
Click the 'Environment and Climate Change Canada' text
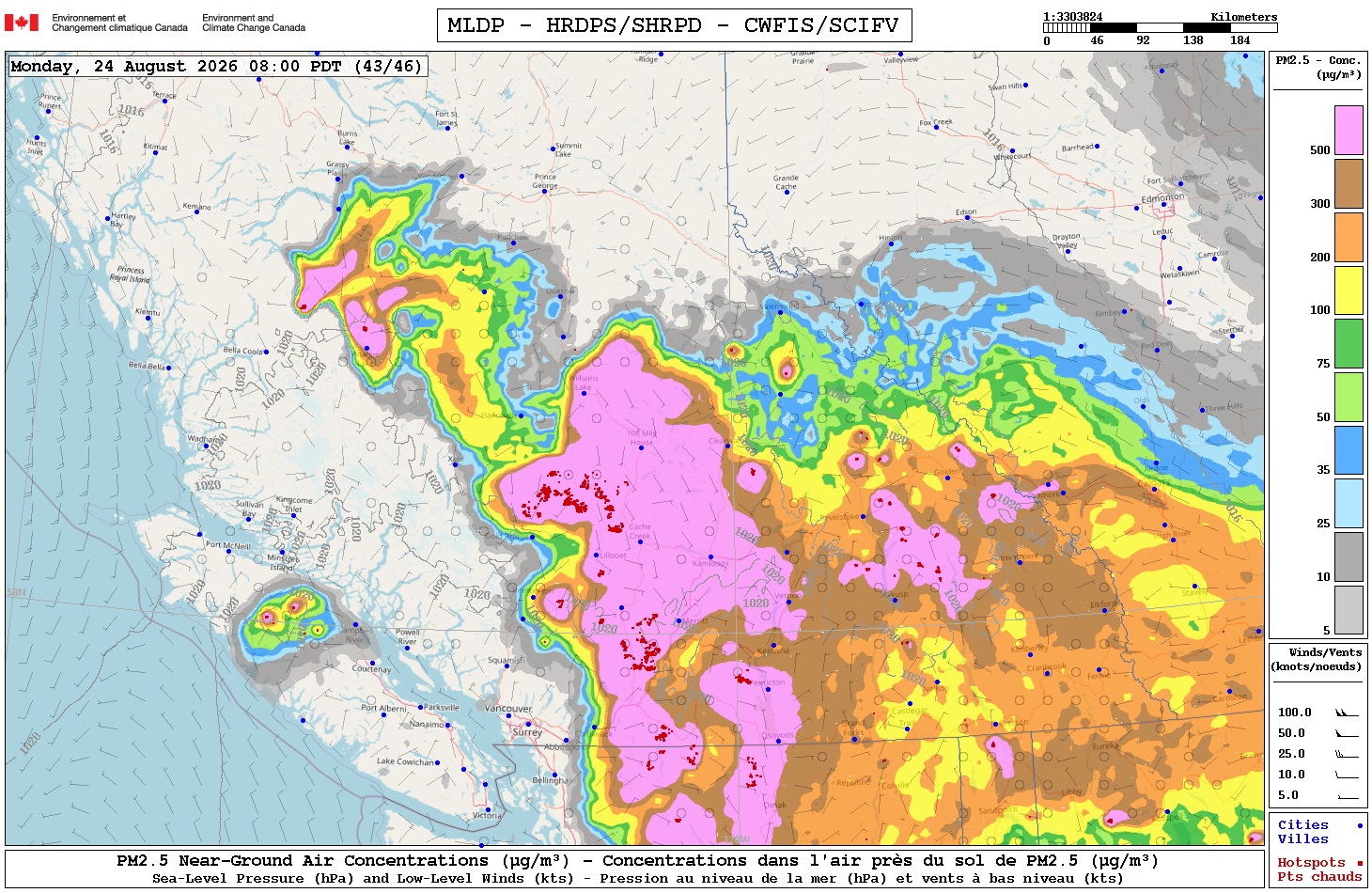coord(254,23)
